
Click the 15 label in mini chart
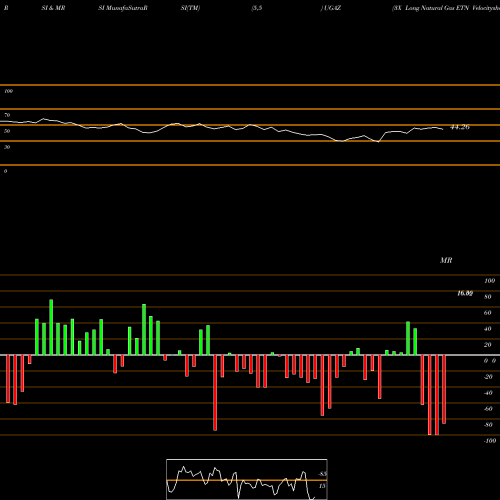coord(322,486)
